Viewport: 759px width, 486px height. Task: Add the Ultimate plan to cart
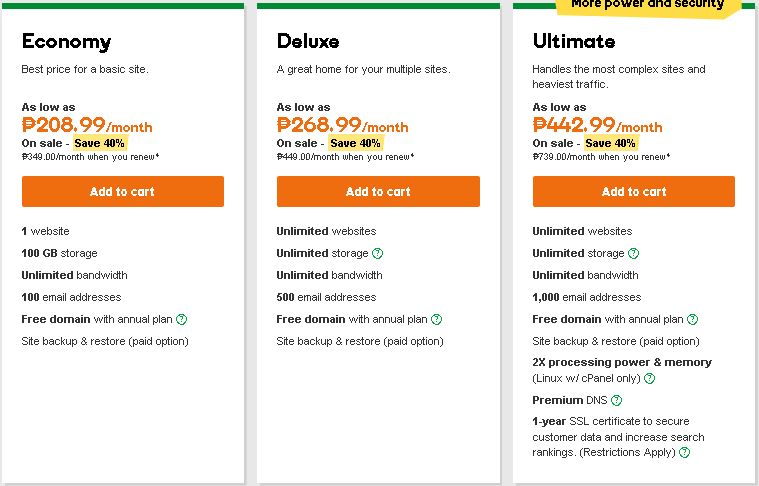[634, 192]
